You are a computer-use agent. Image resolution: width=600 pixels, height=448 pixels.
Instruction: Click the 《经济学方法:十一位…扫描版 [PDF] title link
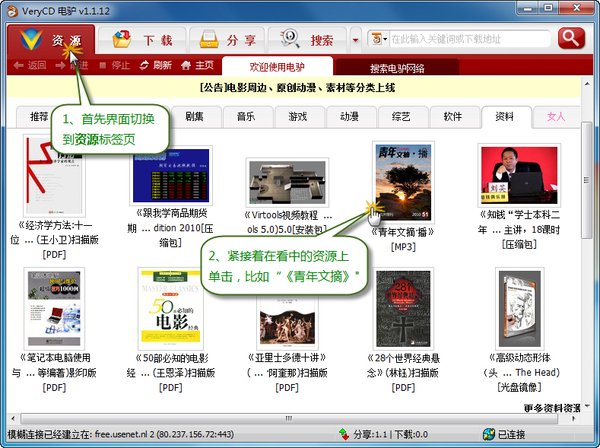click(x=54, y=240)
